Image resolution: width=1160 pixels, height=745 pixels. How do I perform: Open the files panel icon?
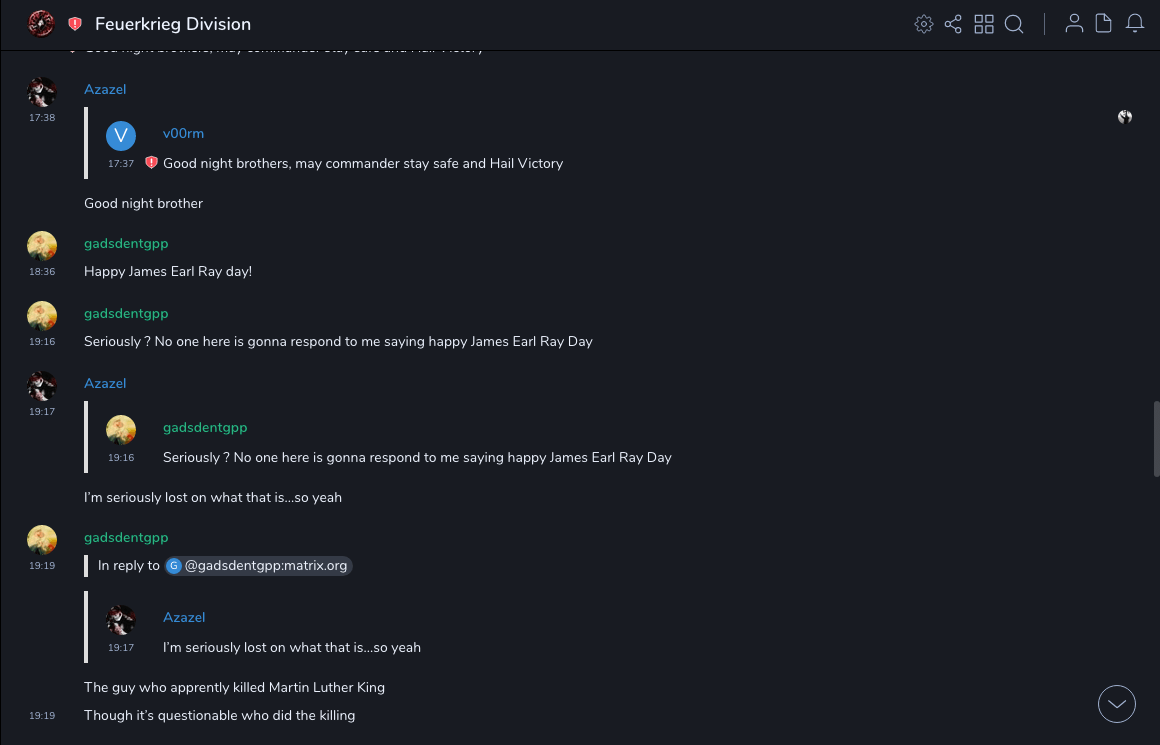tap(1104, 24)
